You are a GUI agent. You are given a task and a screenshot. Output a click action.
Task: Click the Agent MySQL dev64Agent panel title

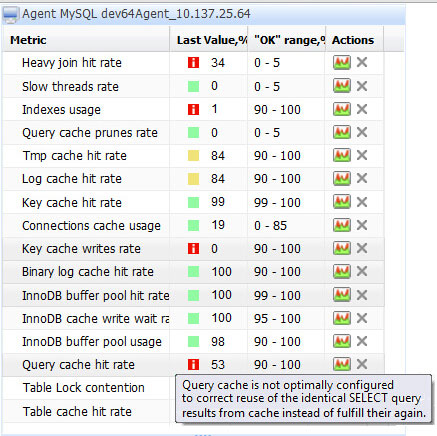(x=136, y=14)
